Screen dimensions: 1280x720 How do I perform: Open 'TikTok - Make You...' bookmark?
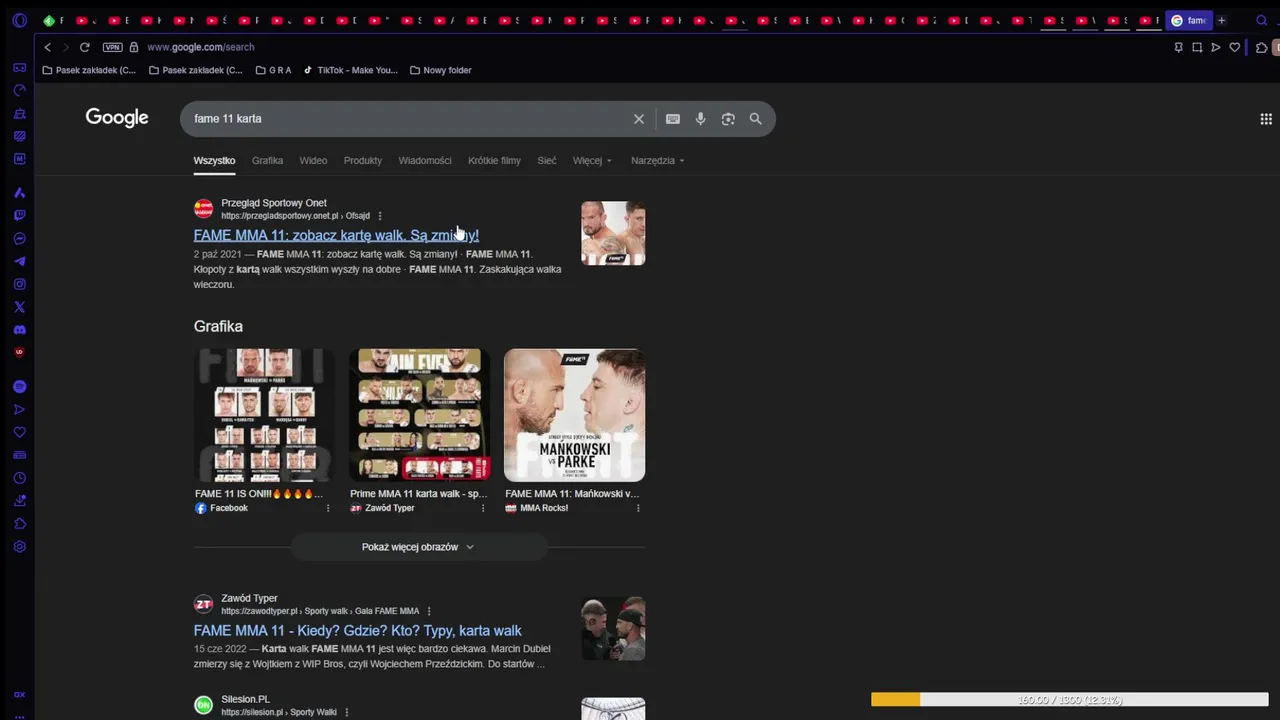(350, 70)
